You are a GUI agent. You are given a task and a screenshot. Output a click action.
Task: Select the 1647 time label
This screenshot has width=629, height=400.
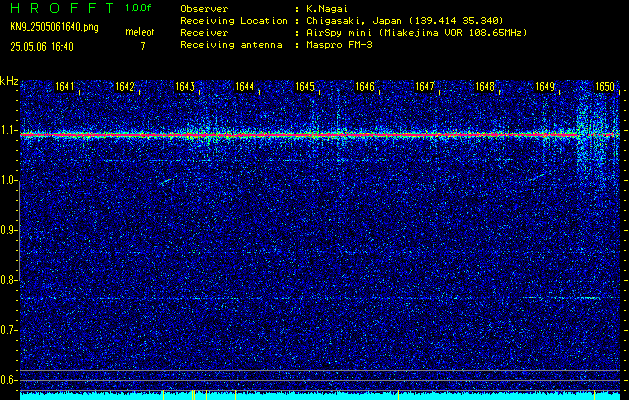coord(425,87)
